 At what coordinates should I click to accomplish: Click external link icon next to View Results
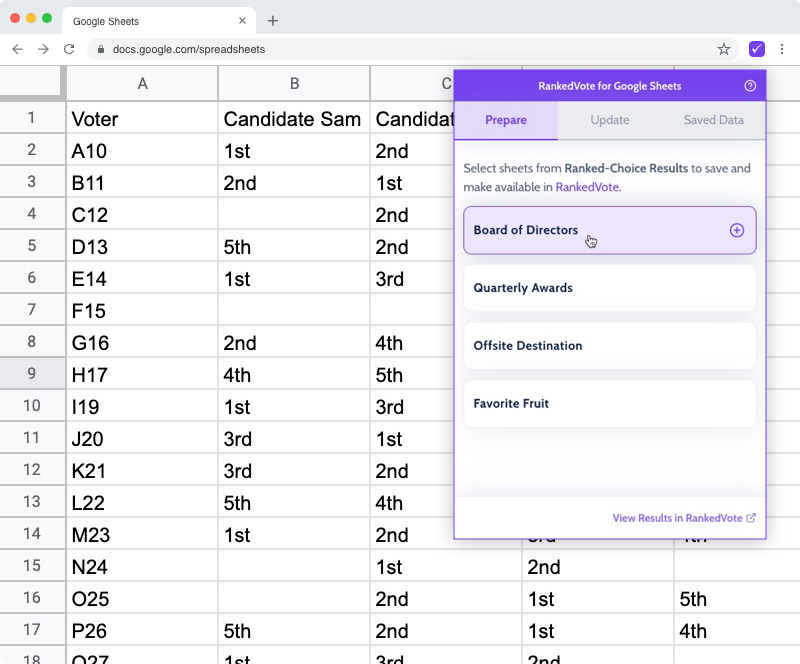pyautogui.click(x=752, y=518)
